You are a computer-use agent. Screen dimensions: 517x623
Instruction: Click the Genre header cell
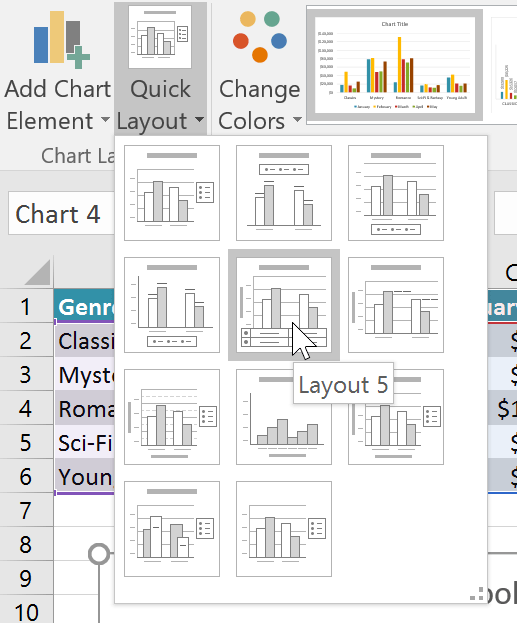pyautogui.click(x=84, y=306)
